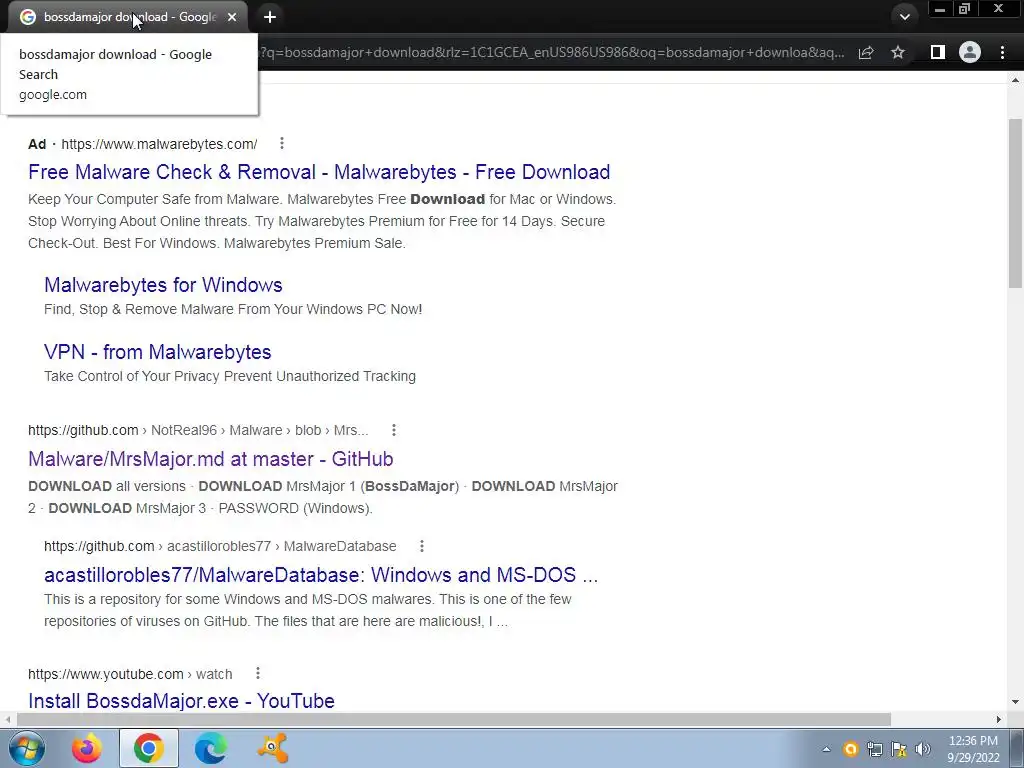This screenshot has height=768, width=1024.
Task: Click the address bar URL field
Action: click(552, 52)
